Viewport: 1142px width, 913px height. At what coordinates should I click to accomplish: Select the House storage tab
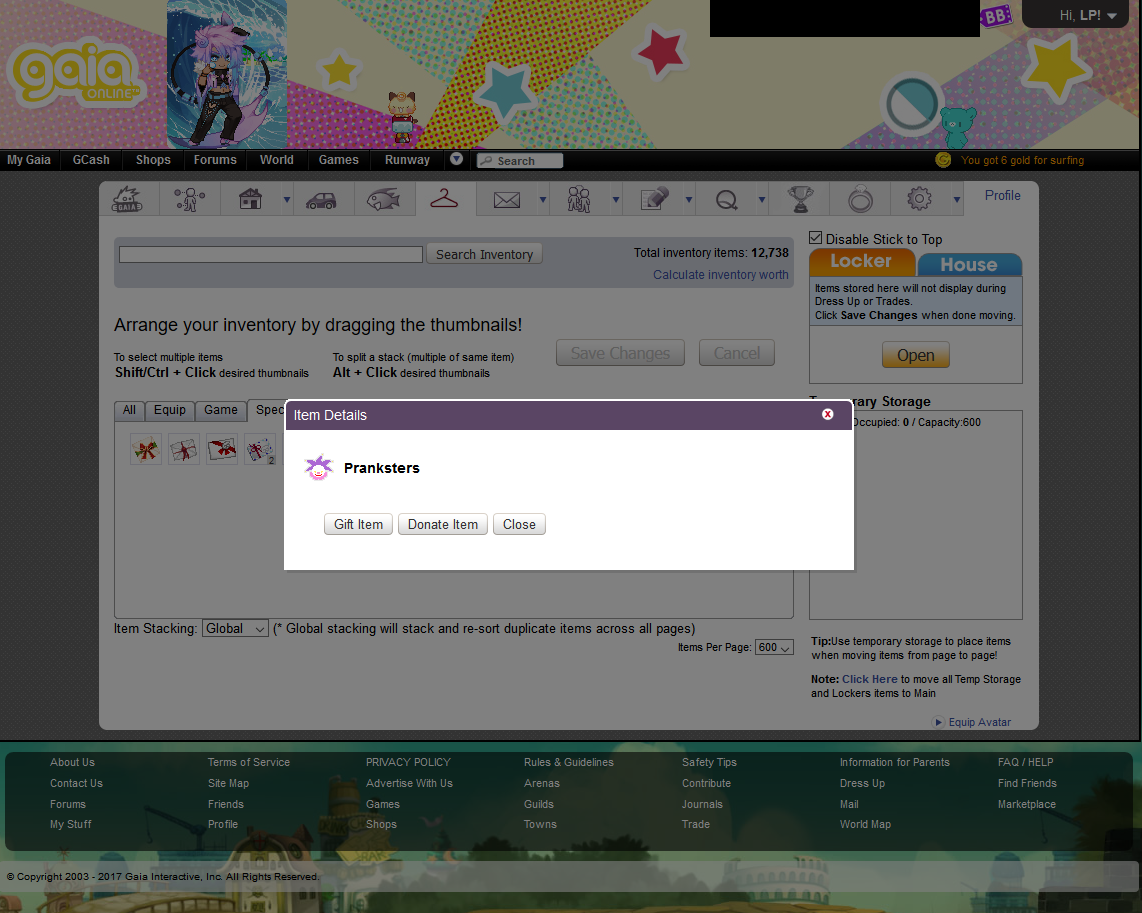point(969,264)
